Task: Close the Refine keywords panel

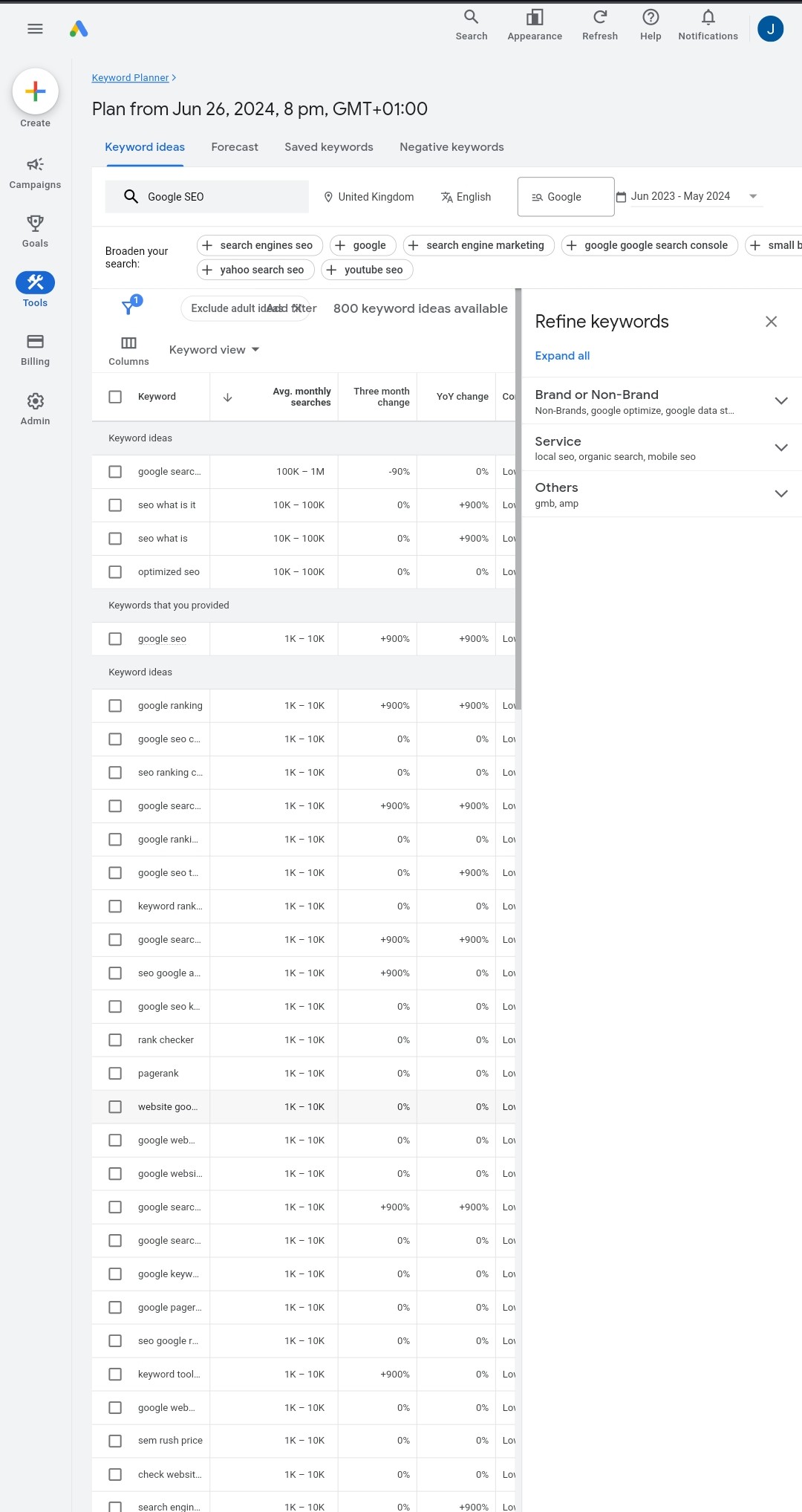Action: [x=771, y=322]
